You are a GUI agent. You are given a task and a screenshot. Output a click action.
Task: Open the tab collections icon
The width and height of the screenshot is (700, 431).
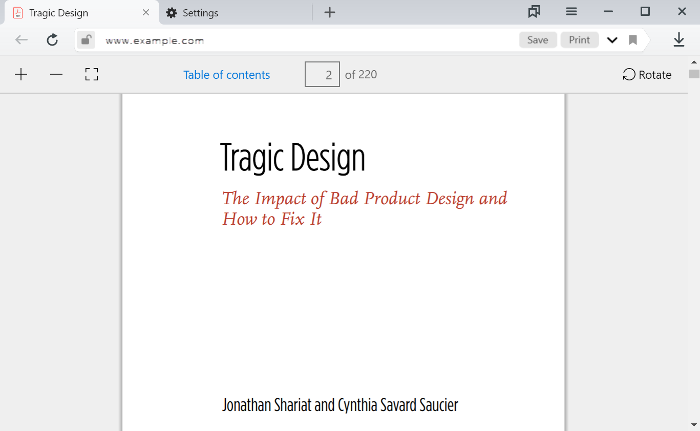[534, 12]
